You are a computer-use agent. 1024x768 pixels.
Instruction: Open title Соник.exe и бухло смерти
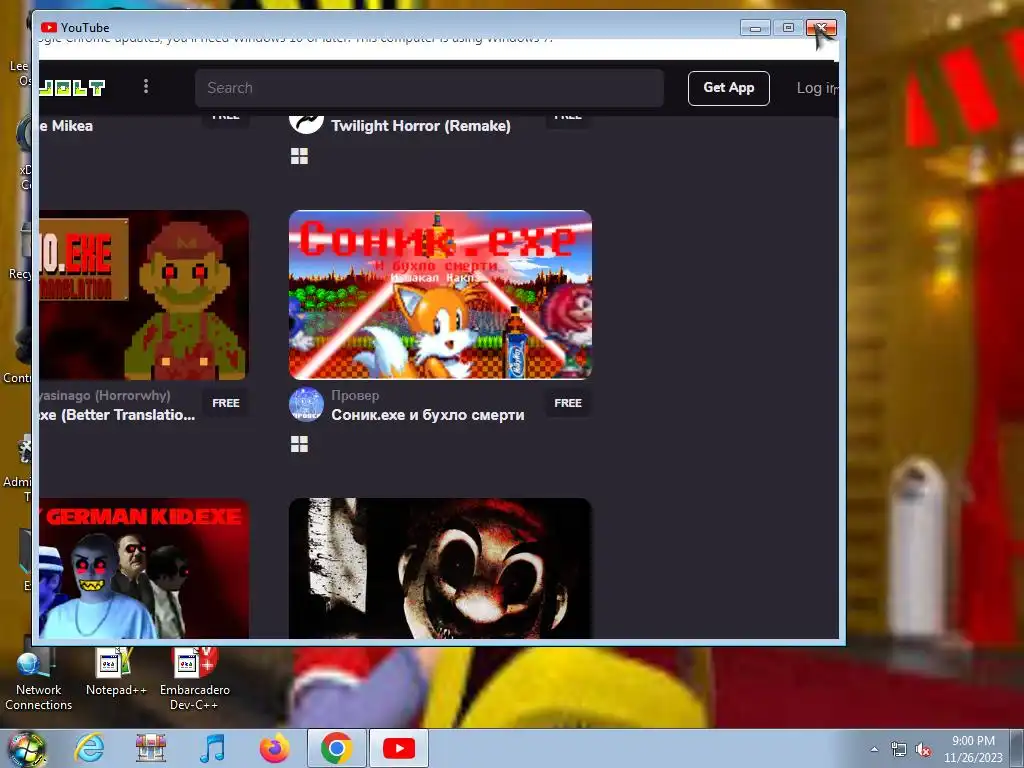[x=428, y=415]
